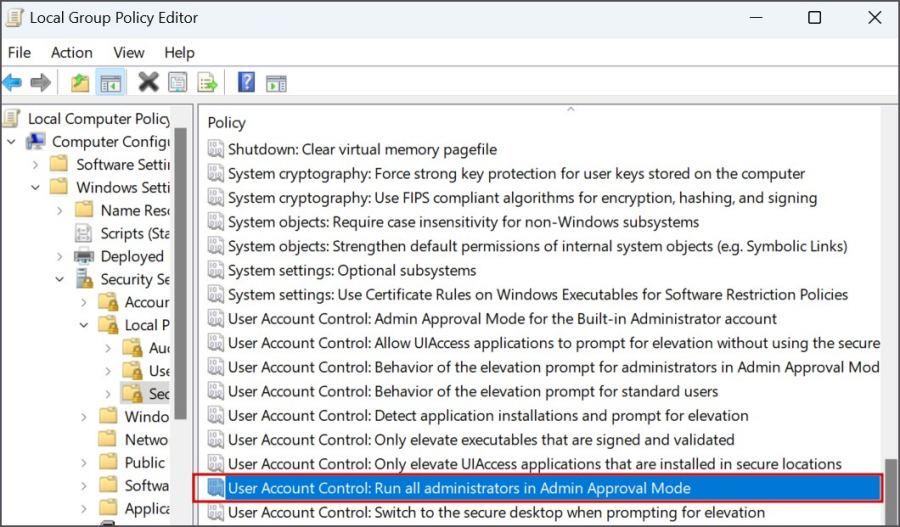This screenshot has width=900, height=527.
Task: Collapse the Security Settings tree node
Action: pyautogui.click(x=60, y=279)
